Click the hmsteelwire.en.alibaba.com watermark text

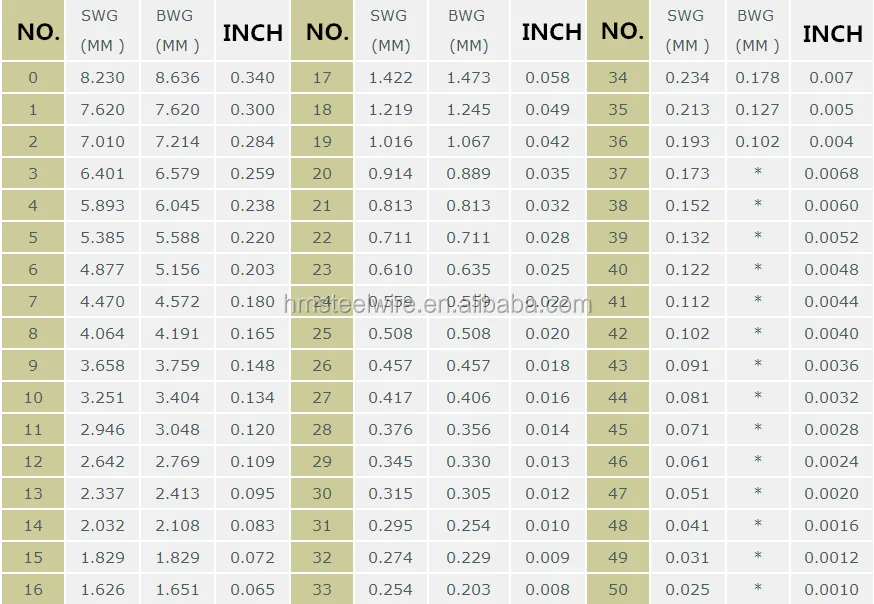point(437,304)
